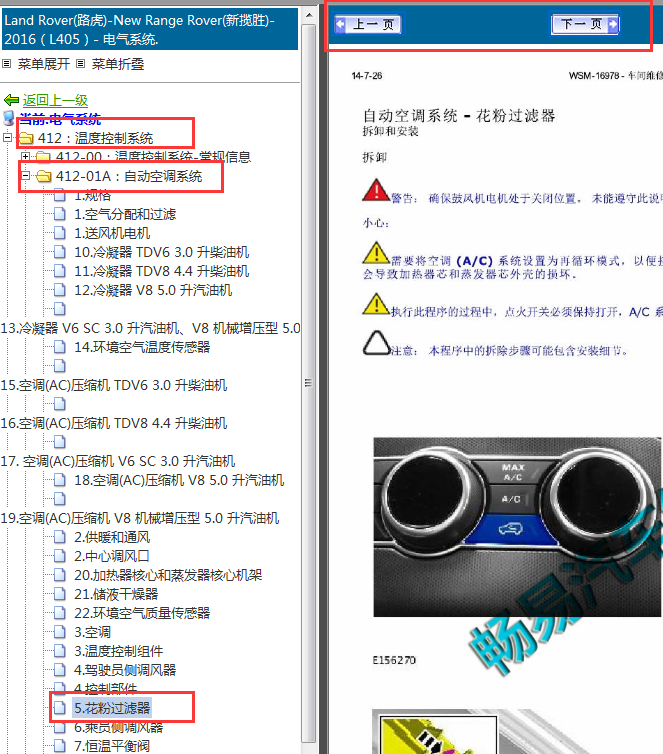Screen dimensions: 663x754
Task: Open 1.送风机电机 document
Action: coord(112,233)
